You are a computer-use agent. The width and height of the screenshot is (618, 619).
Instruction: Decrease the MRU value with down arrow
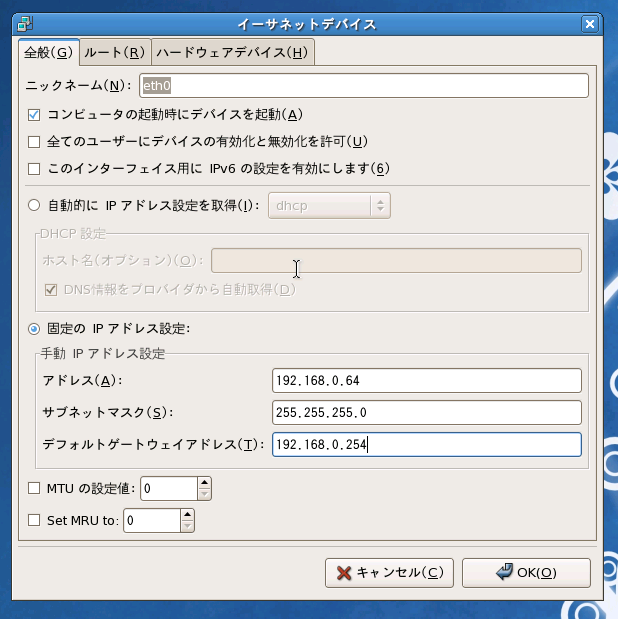pos(188,526)
